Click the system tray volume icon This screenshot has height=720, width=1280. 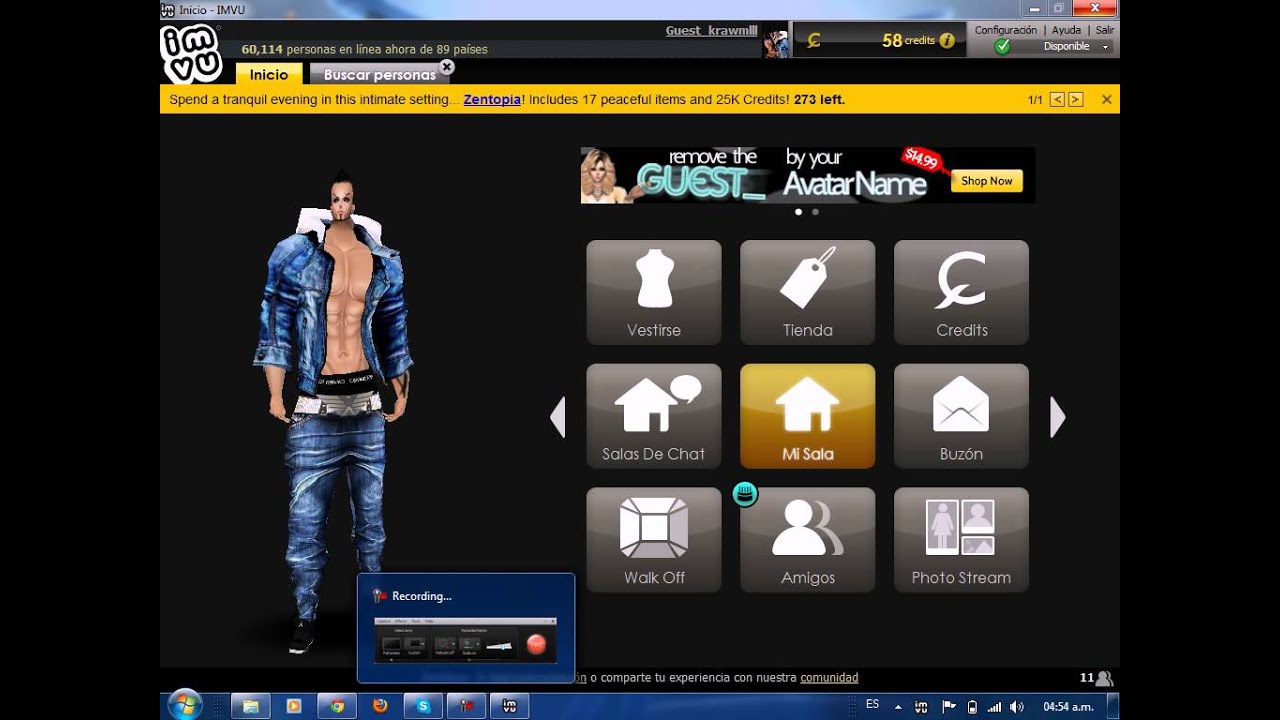(1017, 706)
